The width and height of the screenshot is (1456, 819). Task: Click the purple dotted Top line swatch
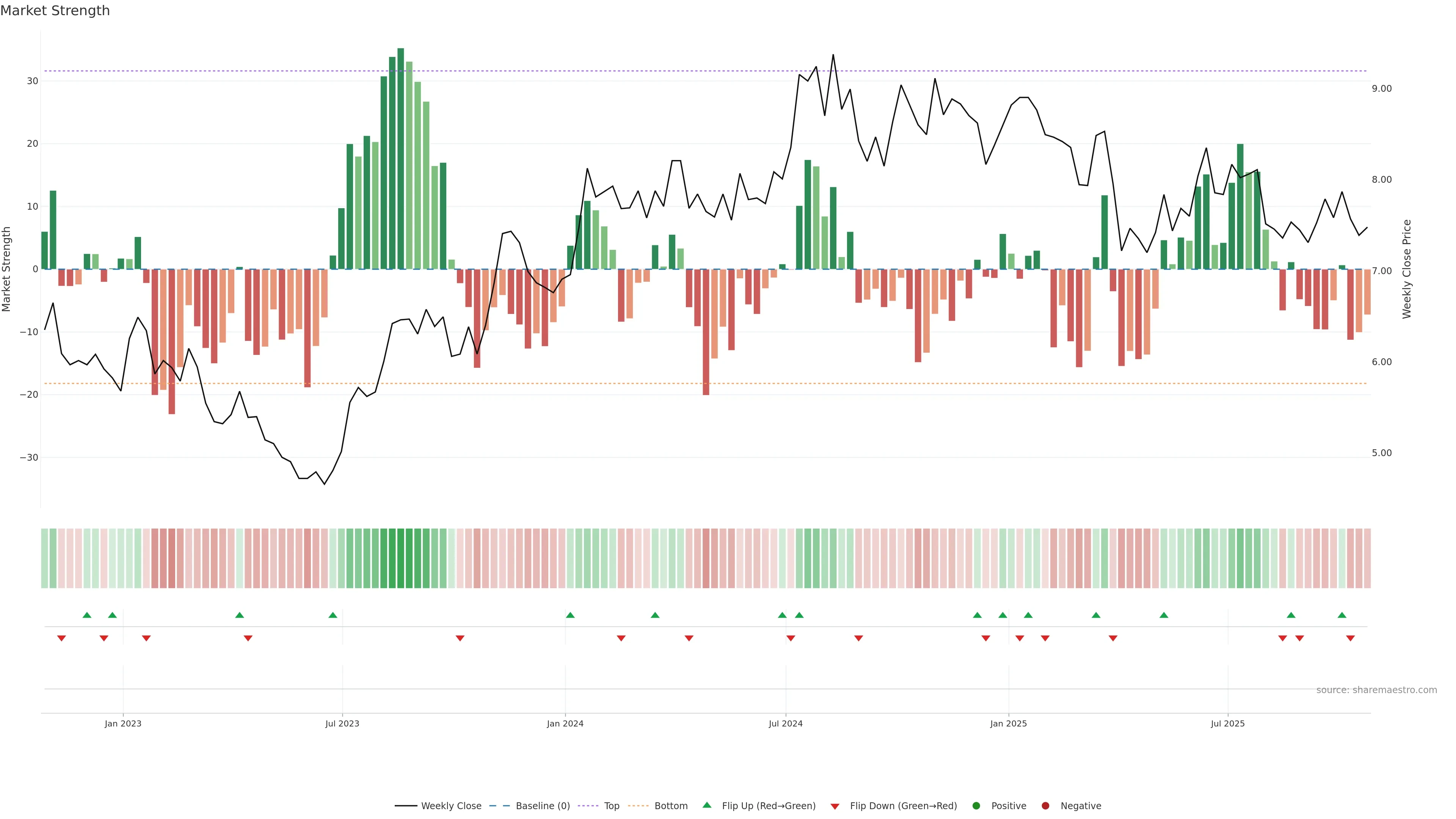tap(588, 806)
